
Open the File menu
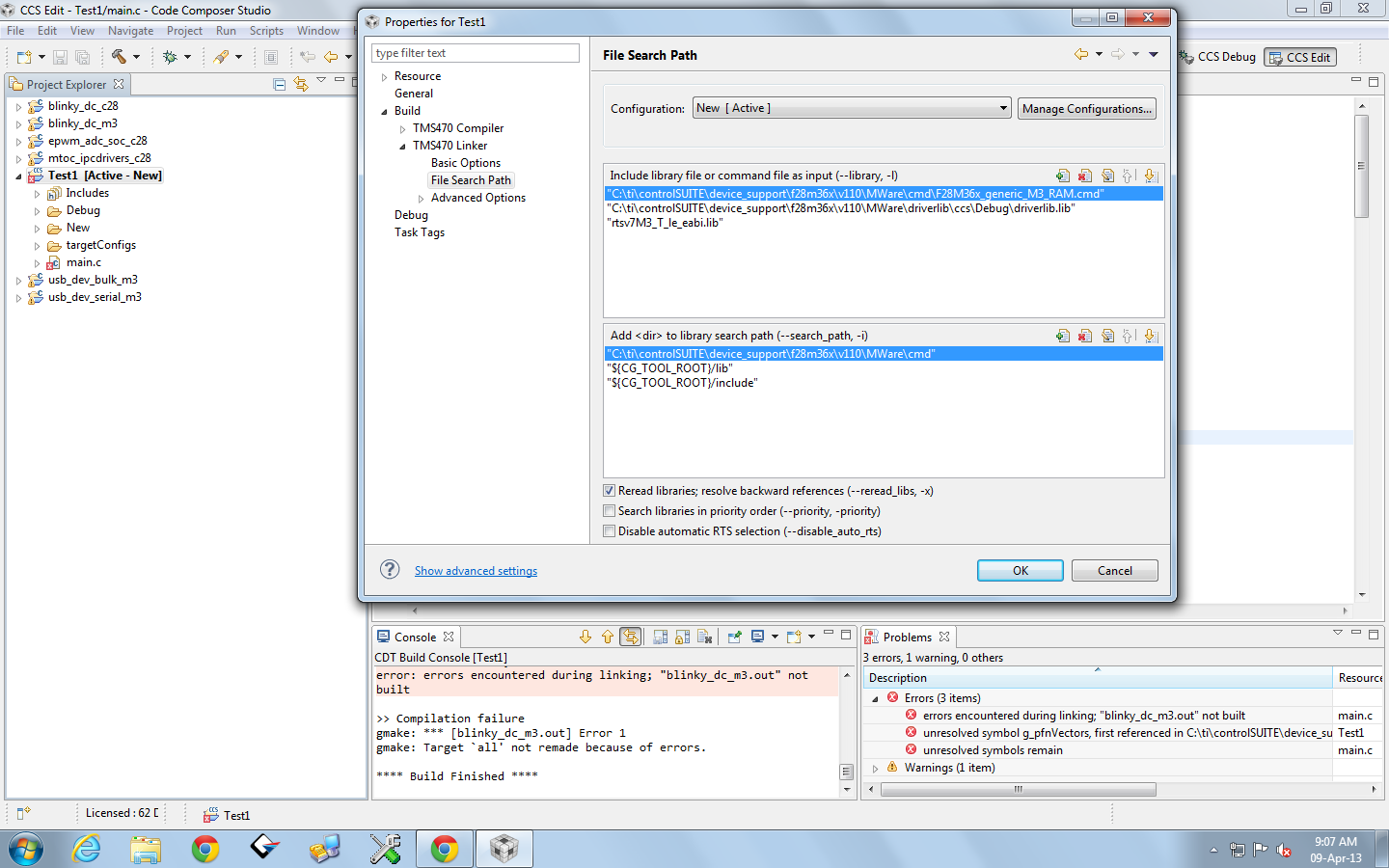tap(15, 31)
